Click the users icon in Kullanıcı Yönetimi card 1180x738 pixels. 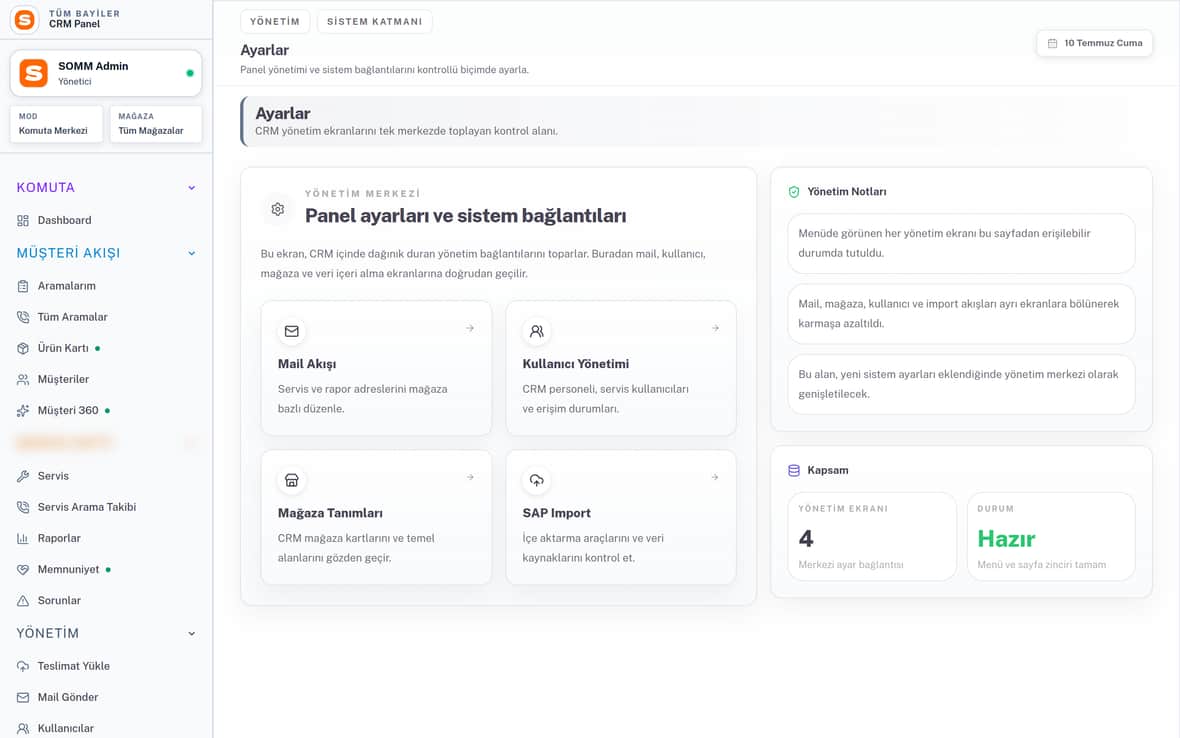(x=537, y=331)
